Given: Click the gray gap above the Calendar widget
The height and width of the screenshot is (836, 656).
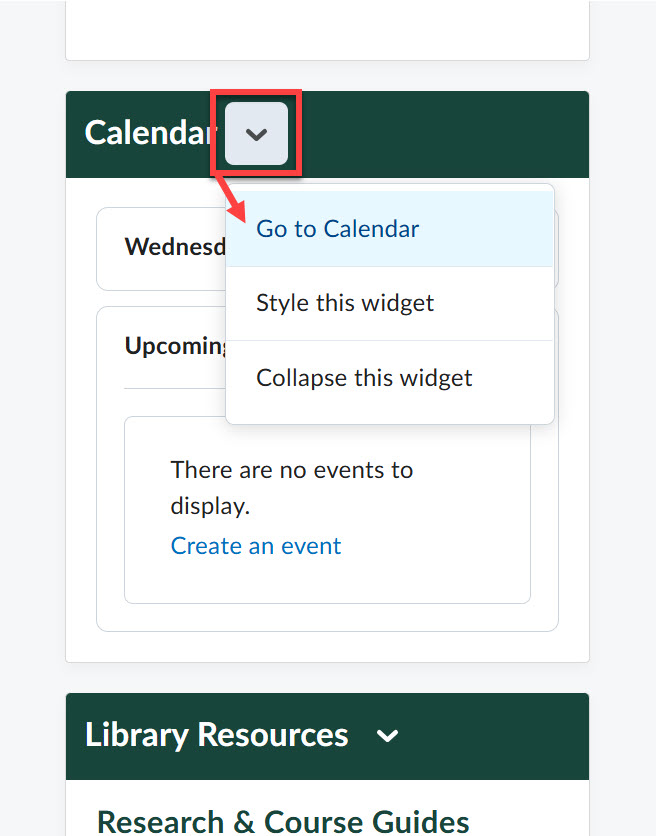Looking at the screenshot, I should pos(327,76).
